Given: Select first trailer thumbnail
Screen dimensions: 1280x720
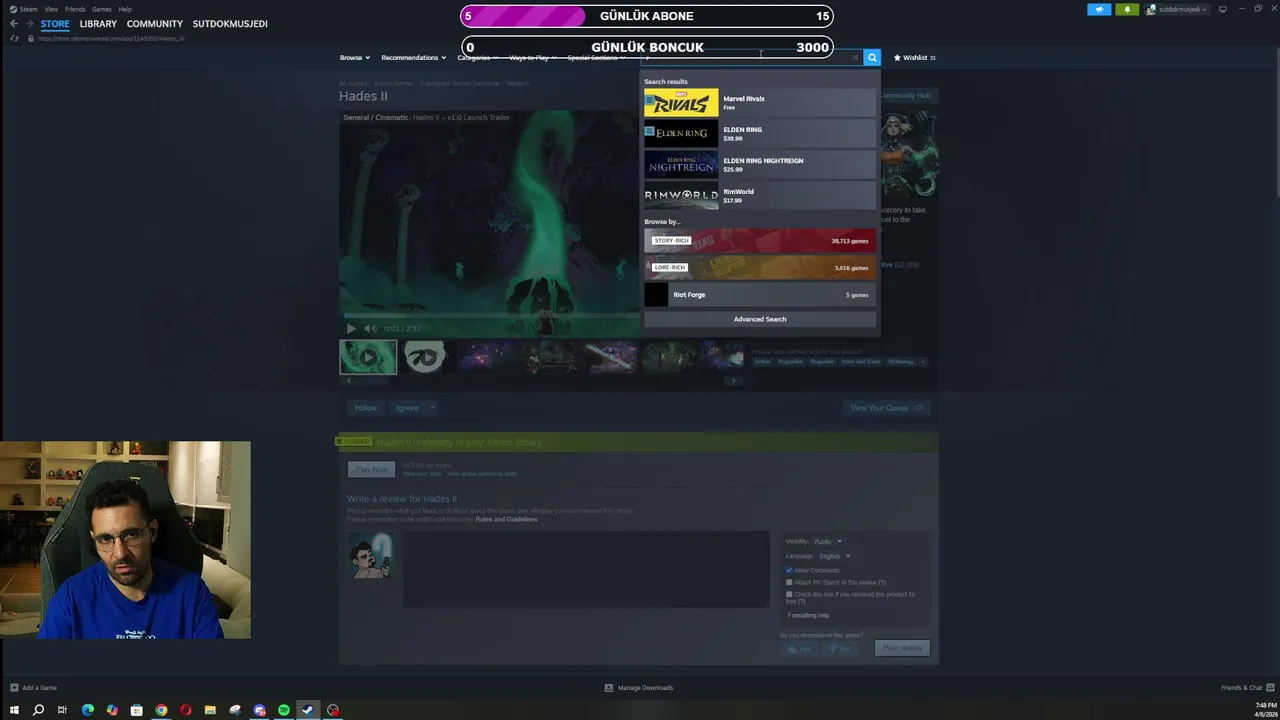Looking at the screenshot, I should point(368,357).
